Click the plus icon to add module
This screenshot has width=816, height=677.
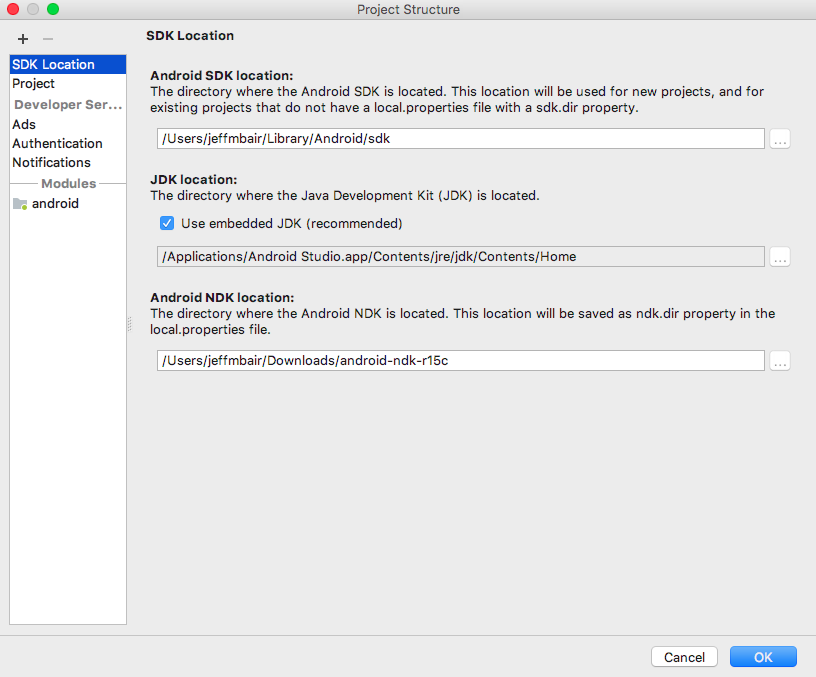23,39
